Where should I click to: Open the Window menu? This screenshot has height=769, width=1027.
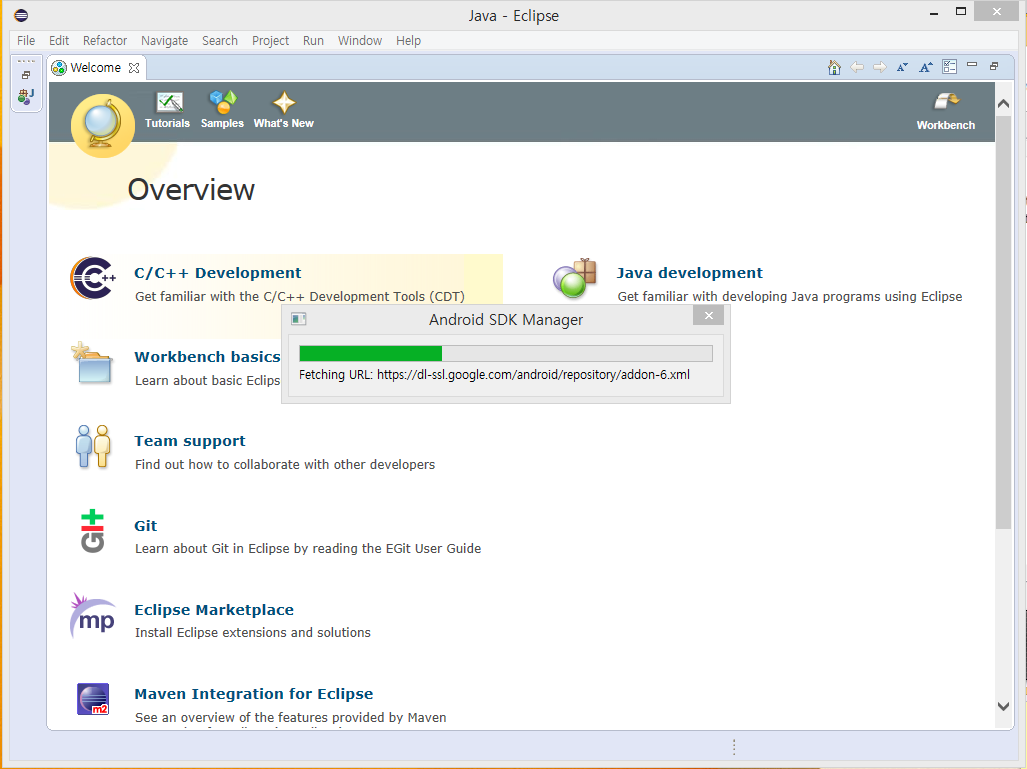(360, 41)
